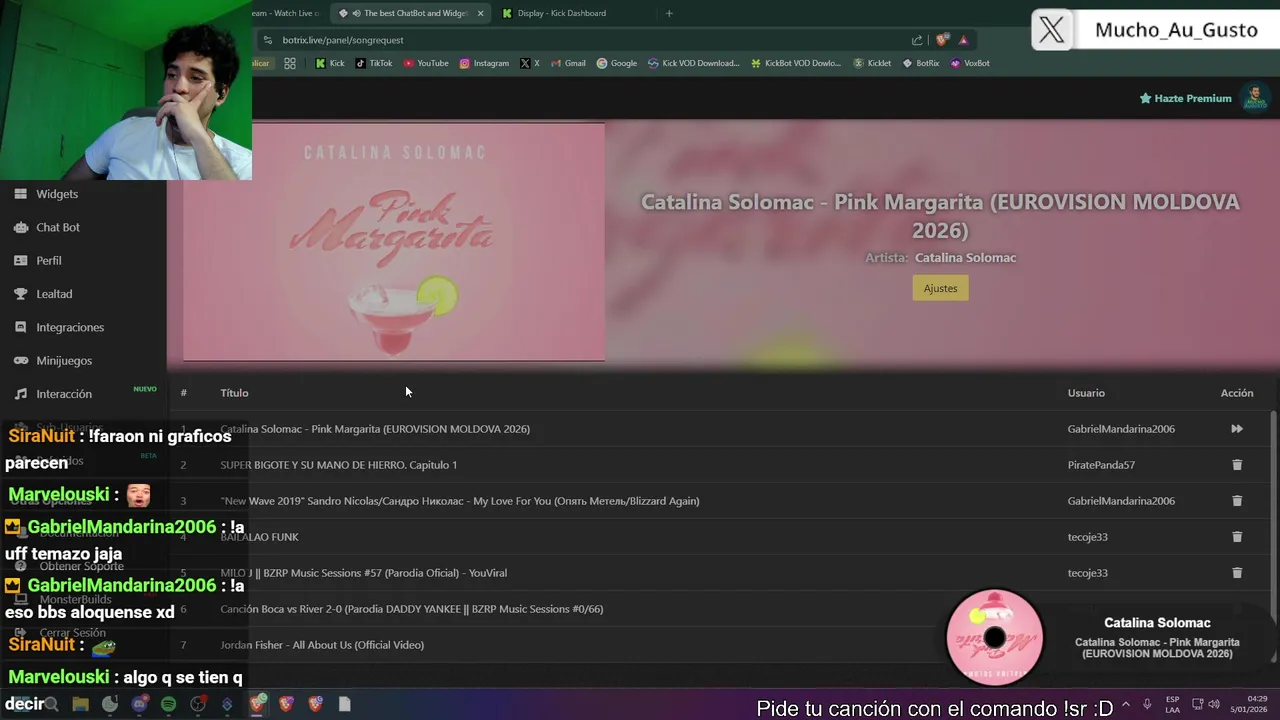1280x720 pixels.
Task: Click the Usuario column header
Action: tap(1086, 393)
